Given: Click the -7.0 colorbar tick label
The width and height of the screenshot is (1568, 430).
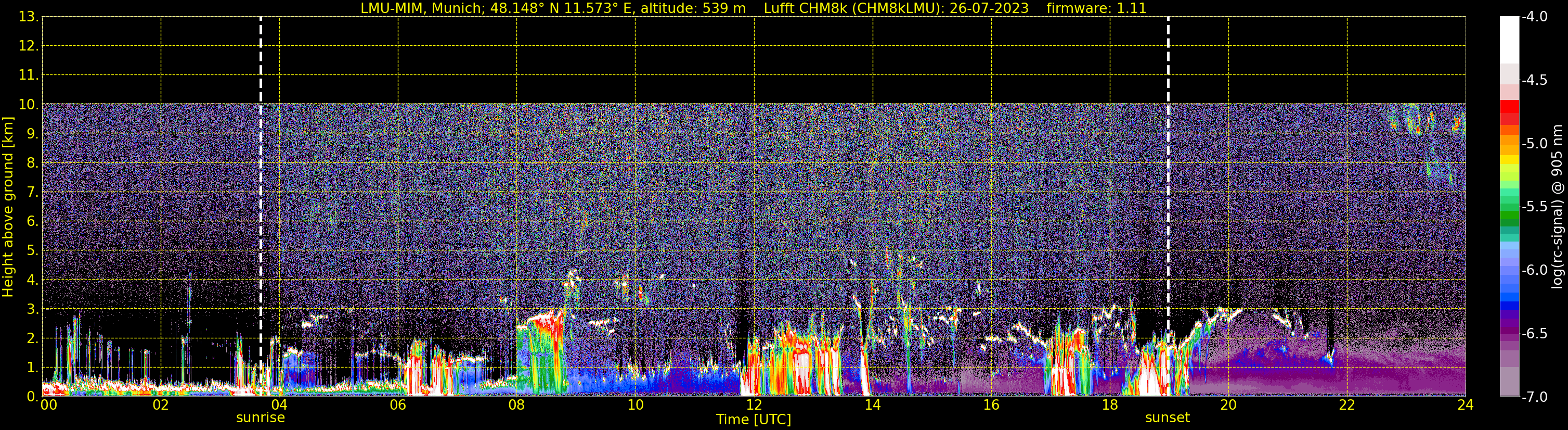Looking at the screenshot, I should (x=1534, y=397).
